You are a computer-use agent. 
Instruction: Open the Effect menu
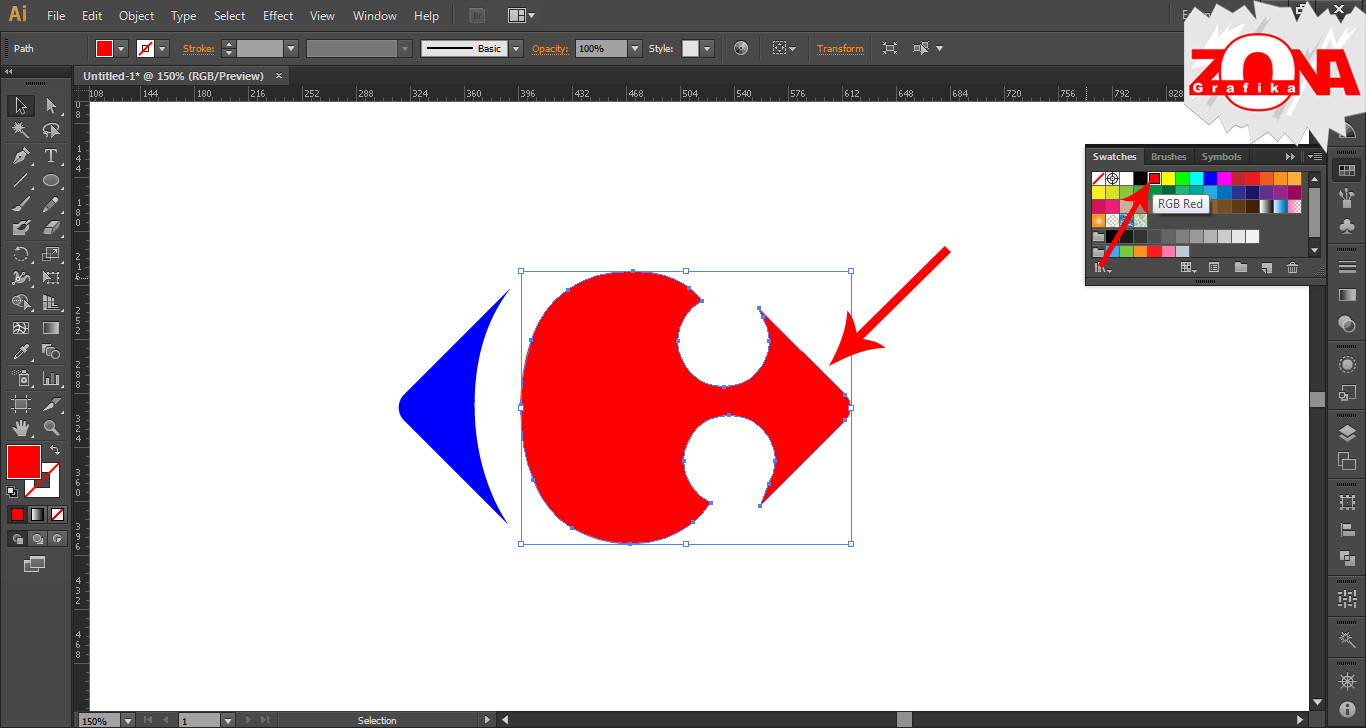click(x=278, y=16)
